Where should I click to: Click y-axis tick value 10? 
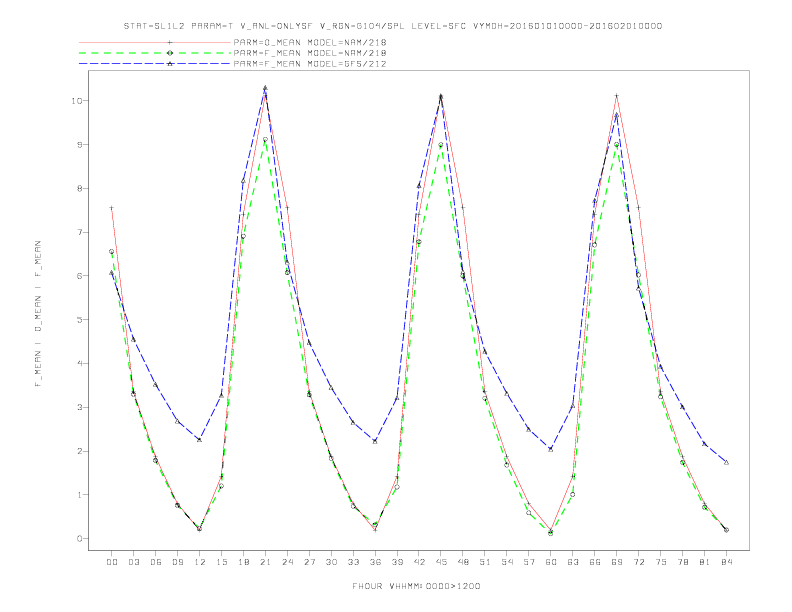[76, 100]
